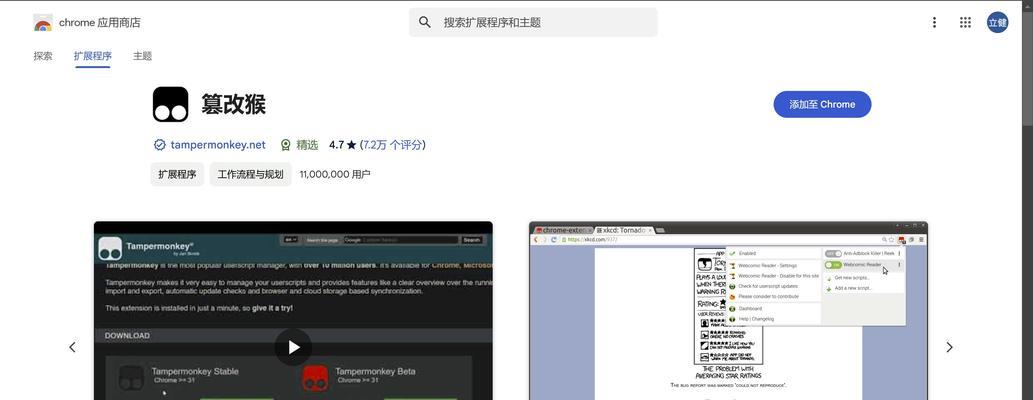Viewport: 1033px width, 400px height.
Task: Go to the 主题 tab
Action: pos(142,56)
